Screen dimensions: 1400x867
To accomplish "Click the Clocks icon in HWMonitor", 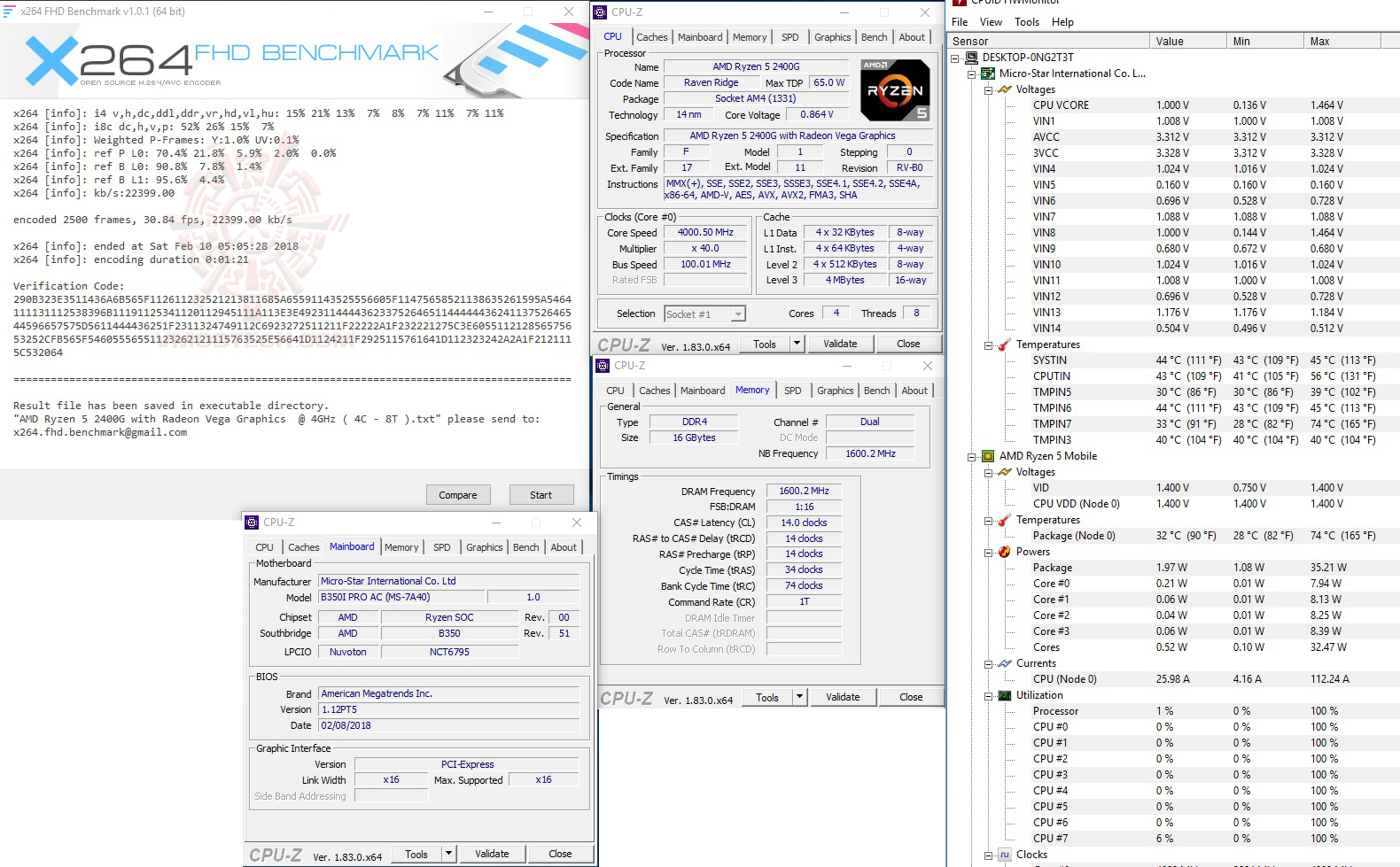I will point(1005,855).
